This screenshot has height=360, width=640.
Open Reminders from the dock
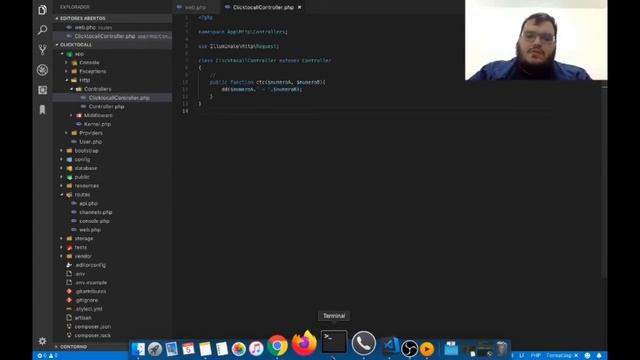pos(222,349)
